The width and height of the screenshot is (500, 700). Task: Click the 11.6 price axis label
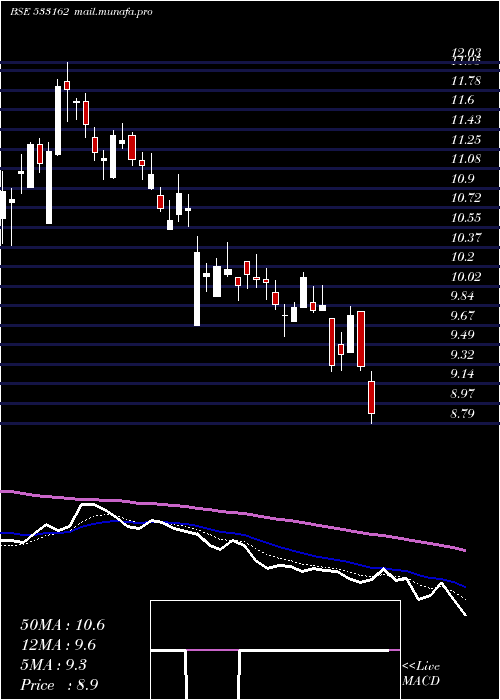[462, 100]
